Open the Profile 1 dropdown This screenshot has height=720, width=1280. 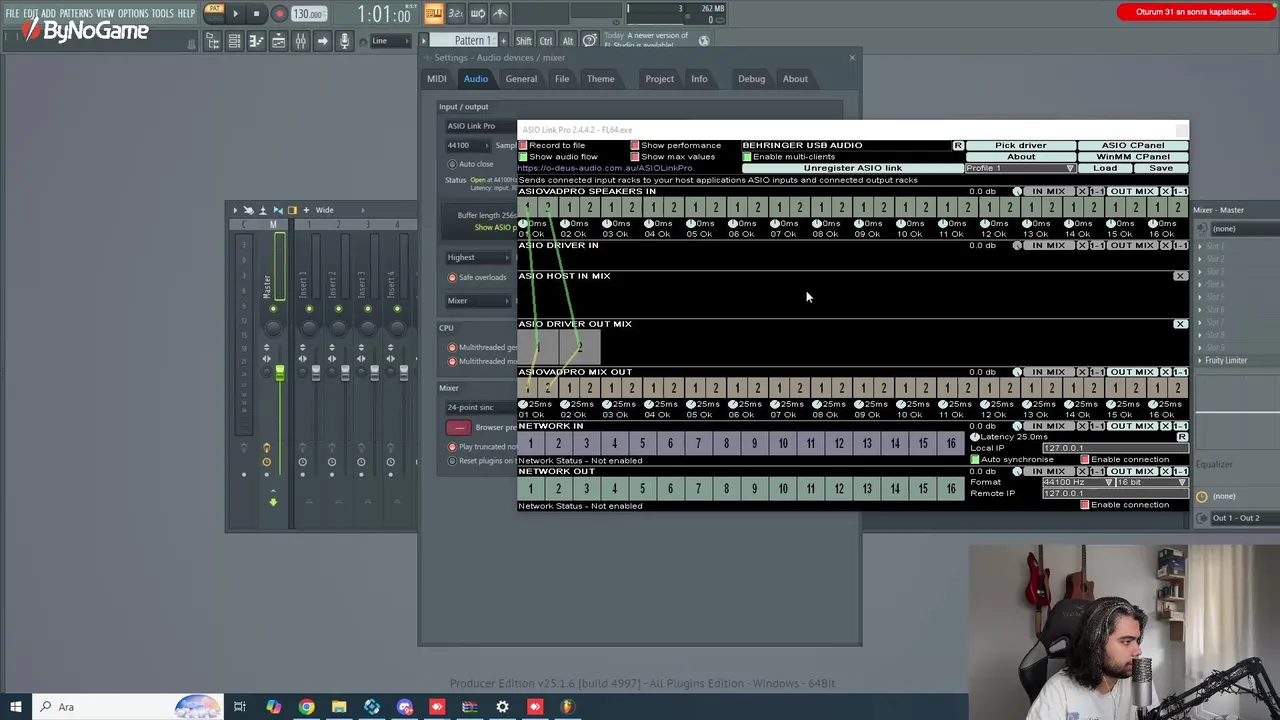[1021, 168]
